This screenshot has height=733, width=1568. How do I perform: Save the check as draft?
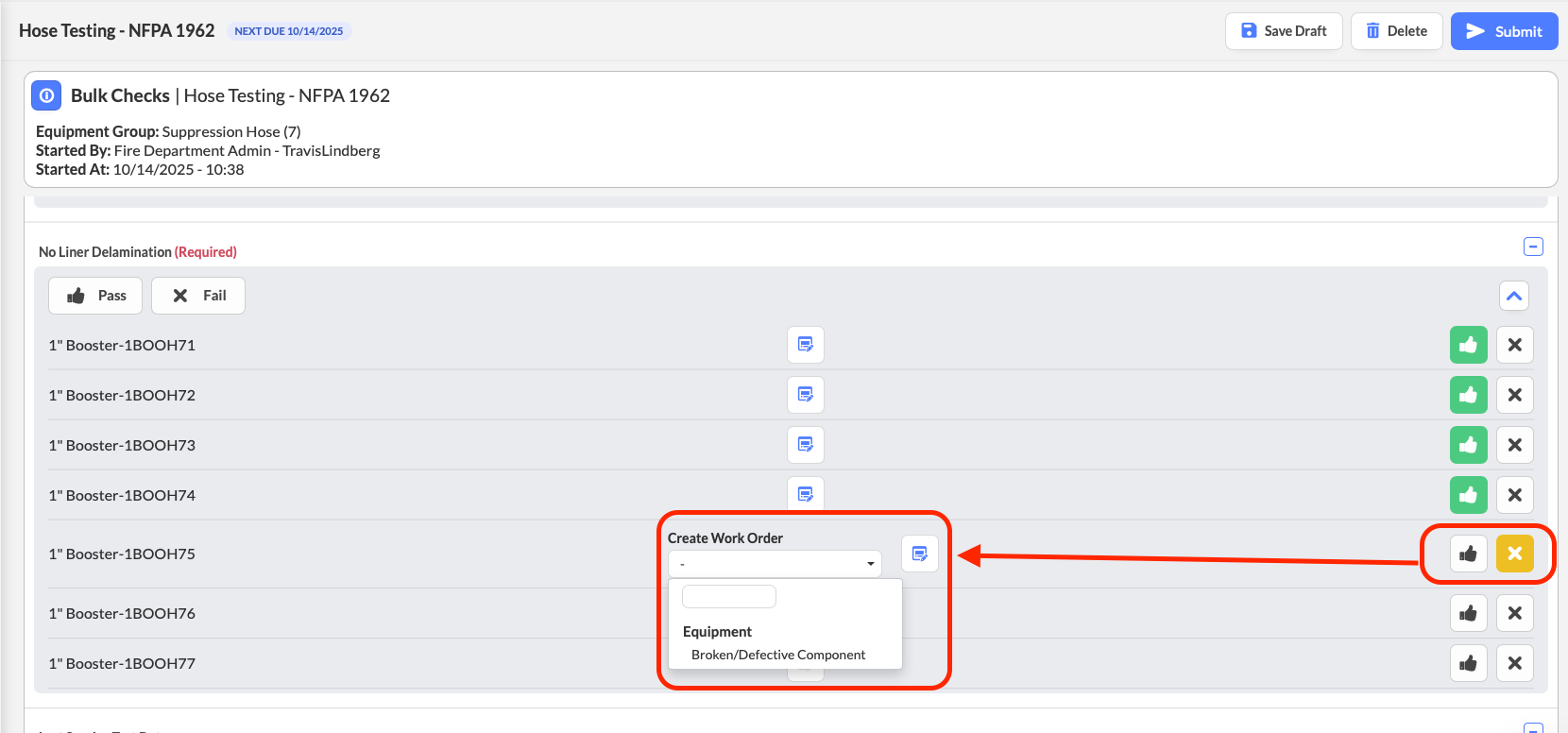coord(1283,31)
